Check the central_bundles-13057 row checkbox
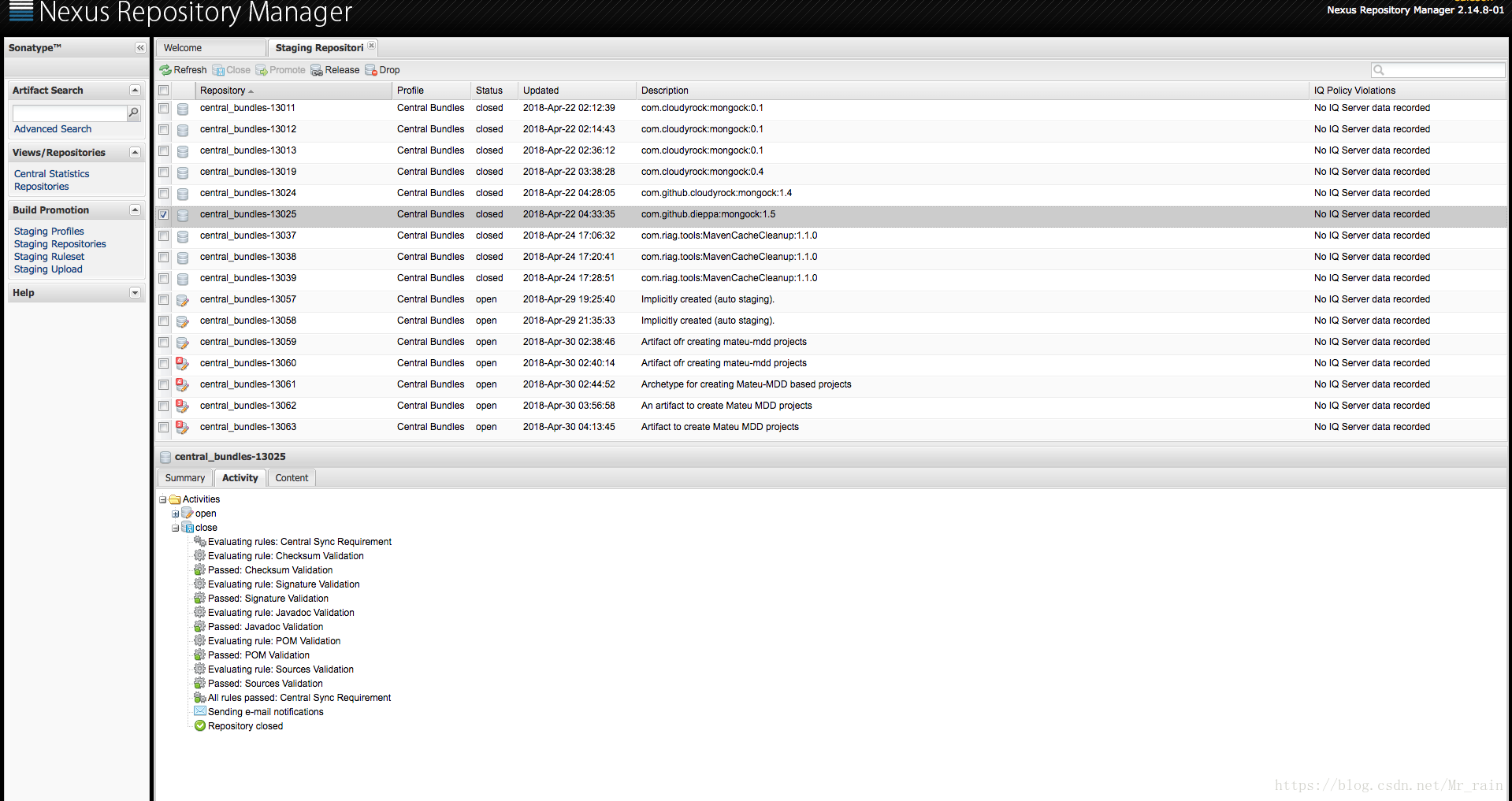Screen dimensions: 1512x801 coord(164,299)
